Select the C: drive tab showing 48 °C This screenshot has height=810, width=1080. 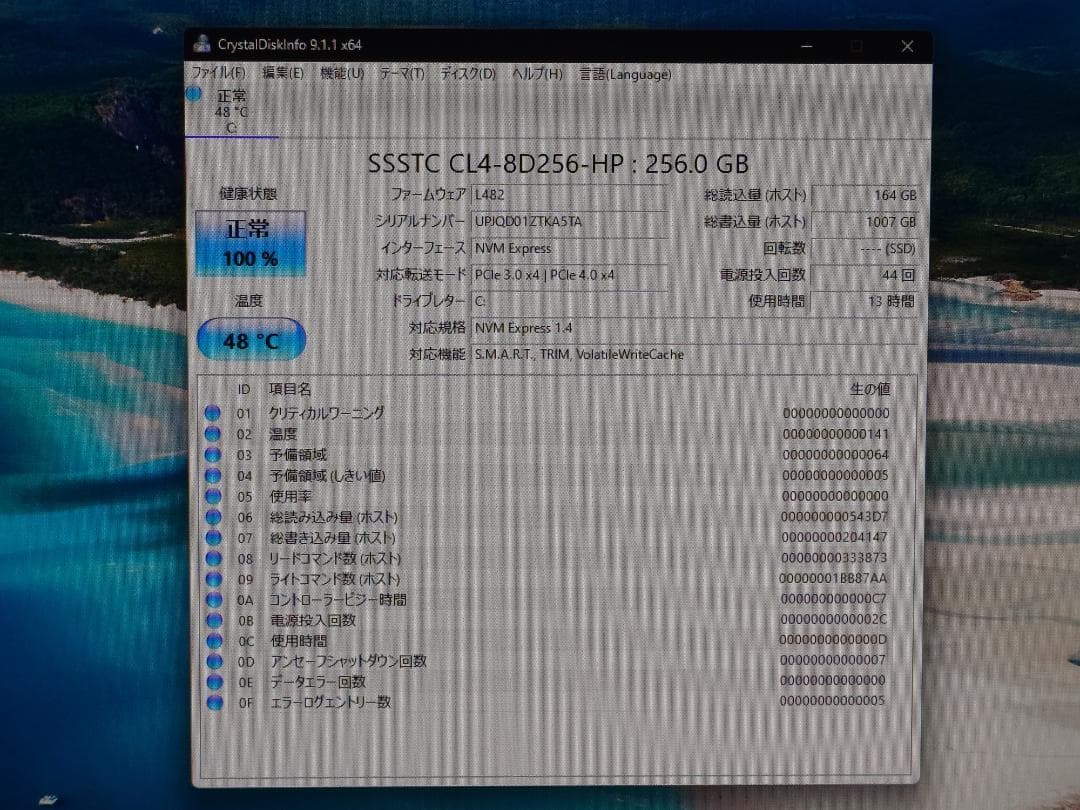(x=231, y=111)
